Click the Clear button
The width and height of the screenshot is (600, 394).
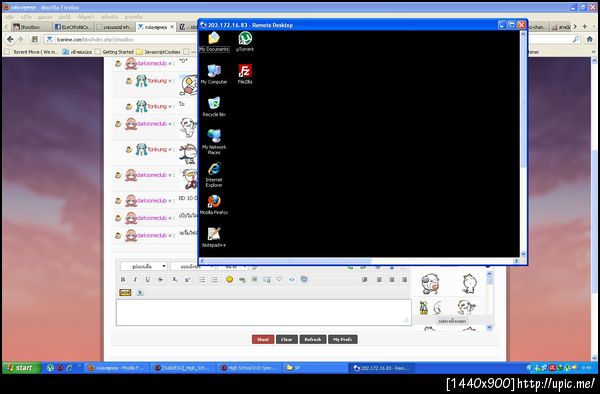coord(287,339)
